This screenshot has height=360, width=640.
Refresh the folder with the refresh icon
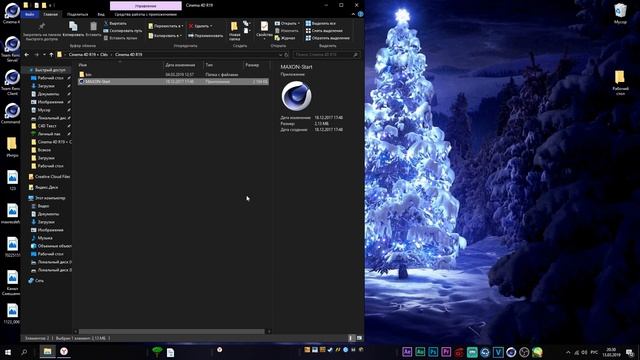[287, 54]
